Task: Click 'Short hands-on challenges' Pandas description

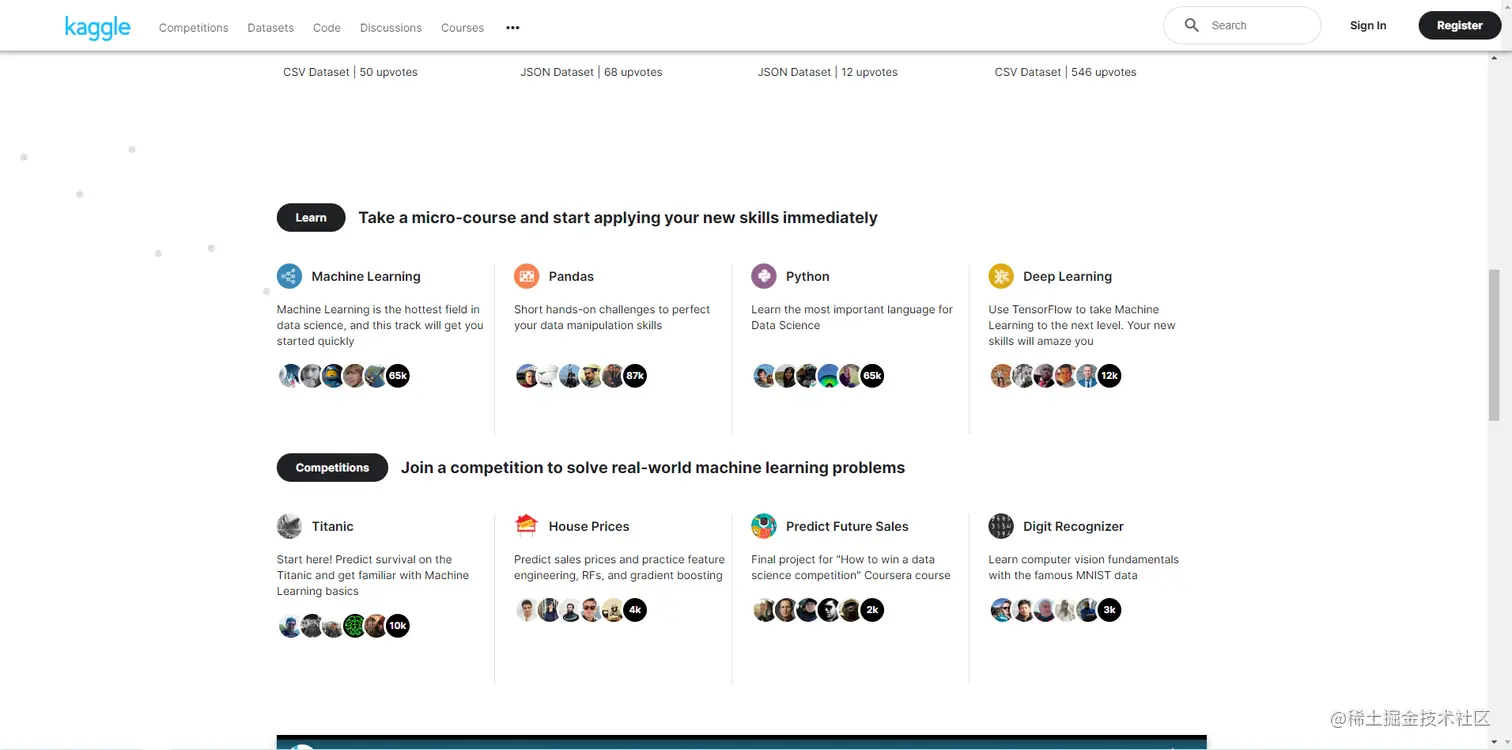Action: [612, 318]
